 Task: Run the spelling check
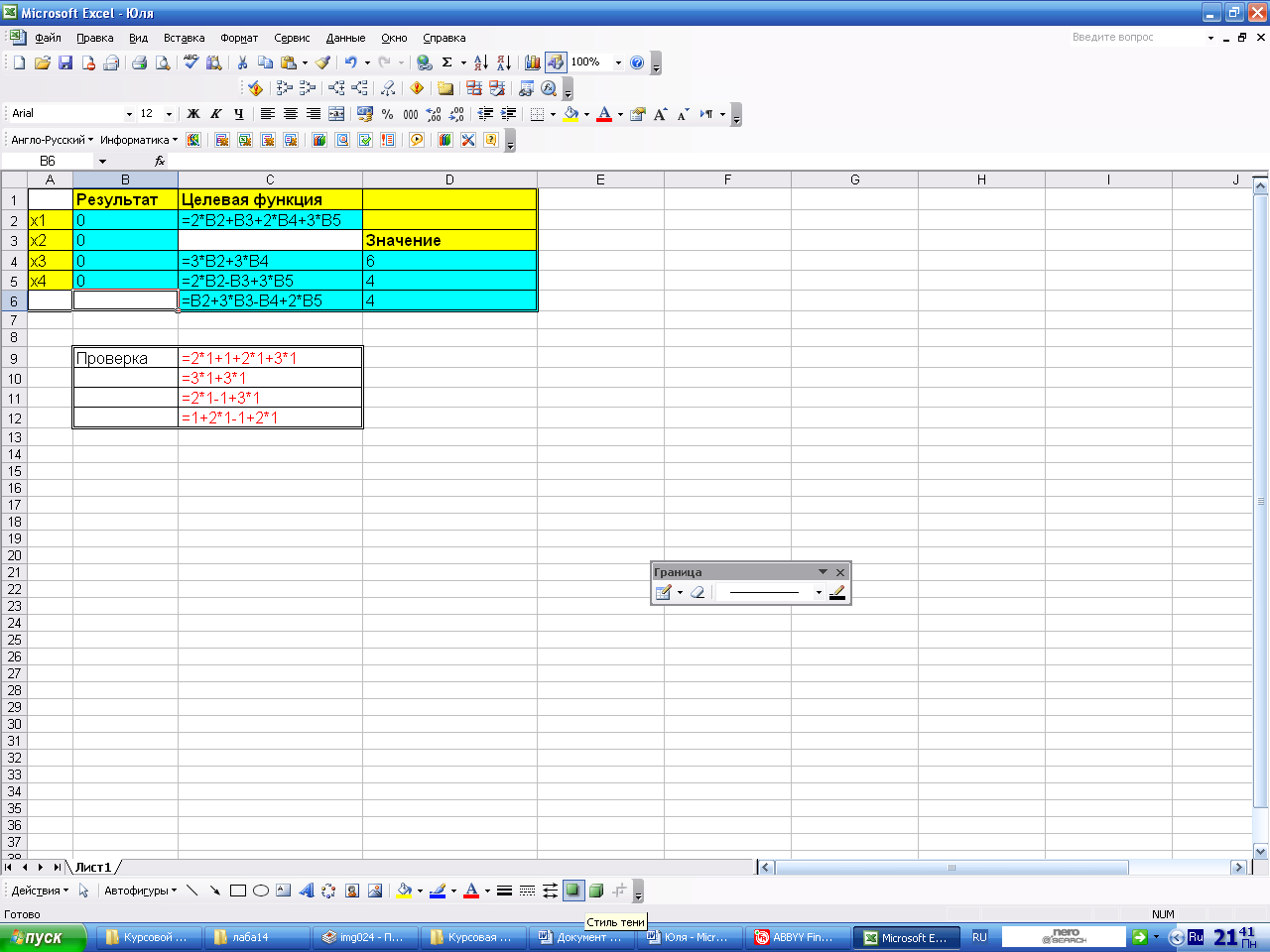pos(190,62)
